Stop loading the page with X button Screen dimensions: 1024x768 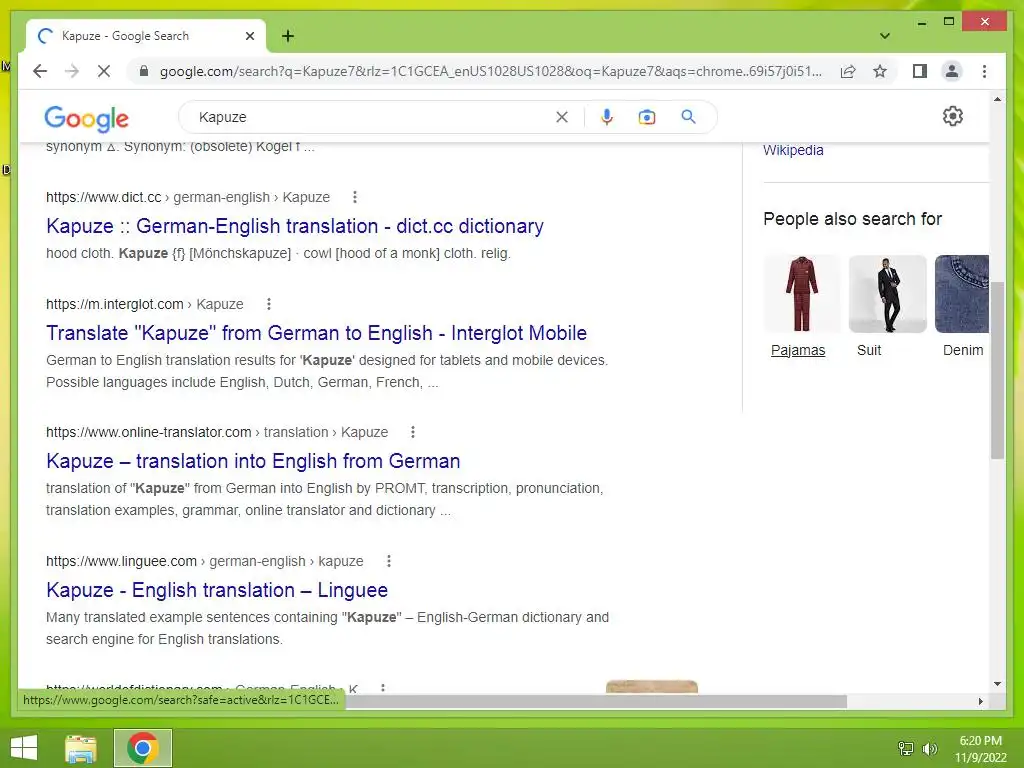tap(104, 71)
